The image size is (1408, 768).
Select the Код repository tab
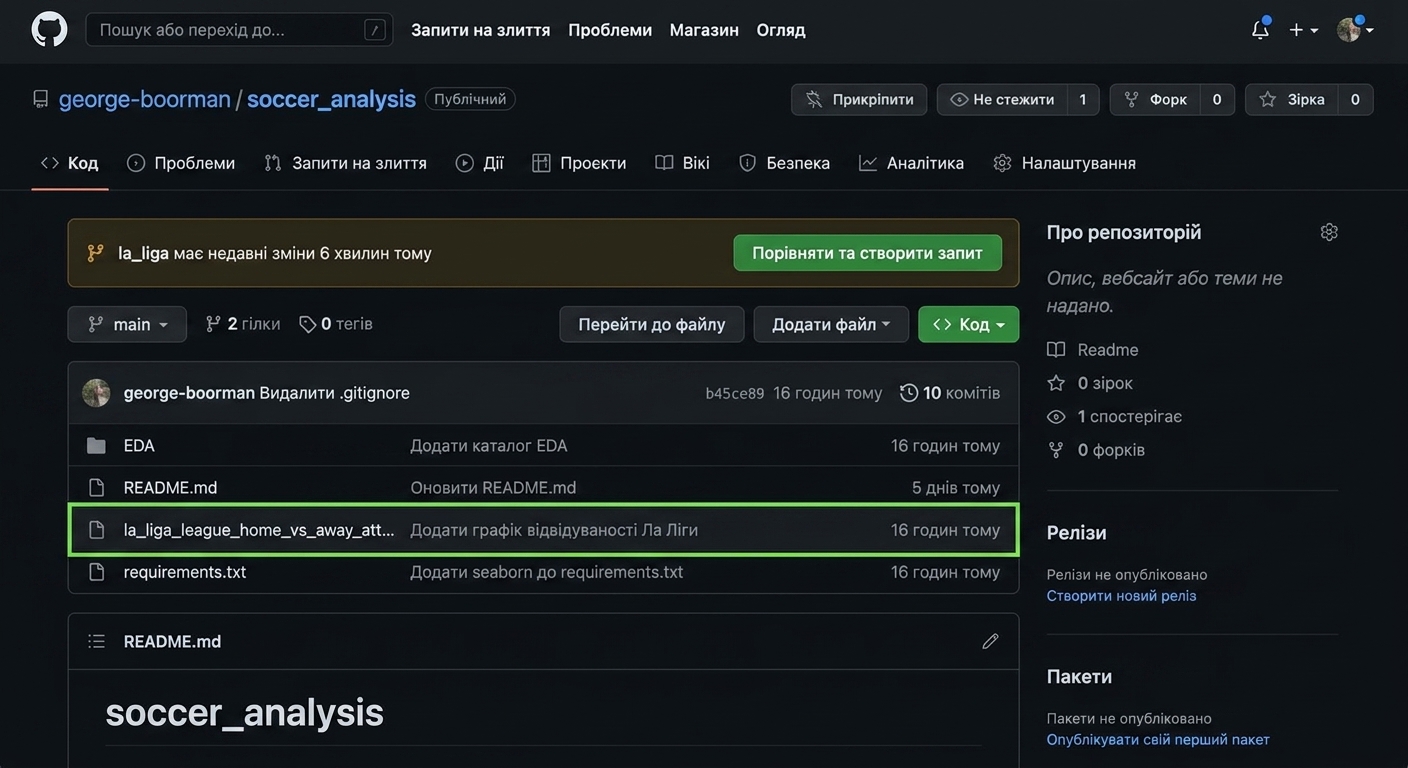[69, 163]
